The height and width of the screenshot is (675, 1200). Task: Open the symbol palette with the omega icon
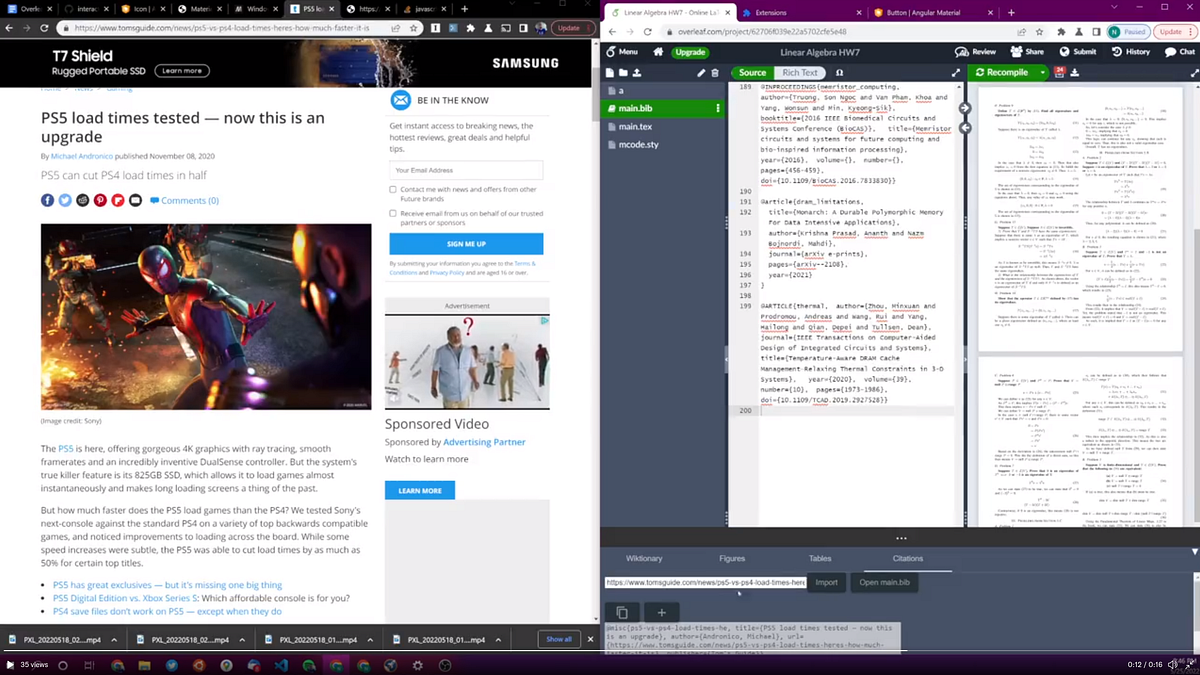coord(840,71)
